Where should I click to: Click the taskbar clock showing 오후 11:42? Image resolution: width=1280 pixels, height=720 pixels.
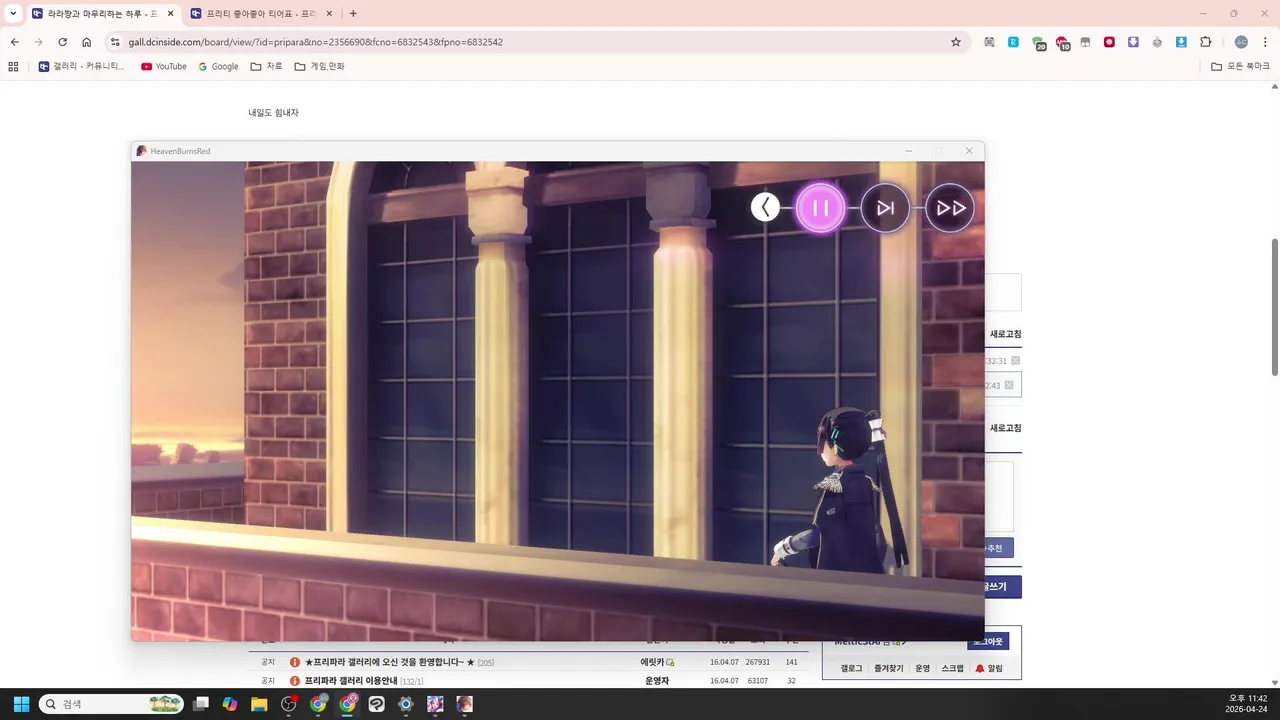1247,704
